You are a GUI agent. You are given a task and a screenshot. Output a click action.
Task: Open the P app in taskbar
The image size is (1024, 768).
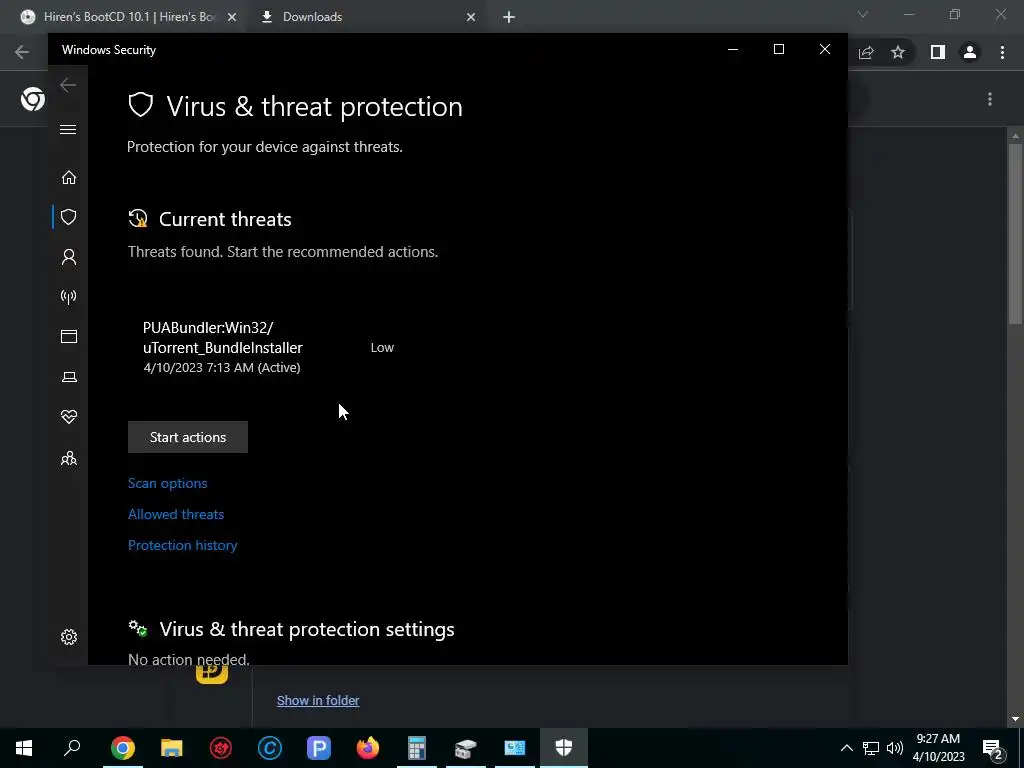(319, 748)
